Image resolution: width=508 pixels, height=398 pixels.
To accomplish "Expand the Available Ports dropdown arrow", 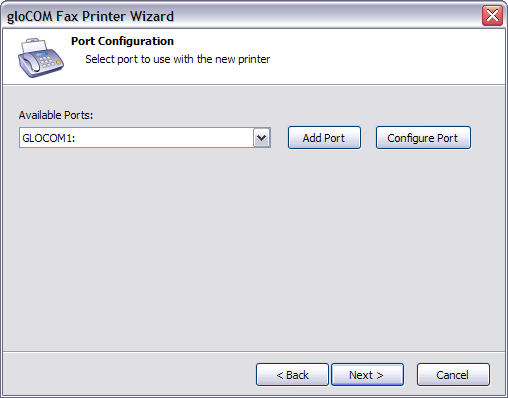I will click(262, 137).
